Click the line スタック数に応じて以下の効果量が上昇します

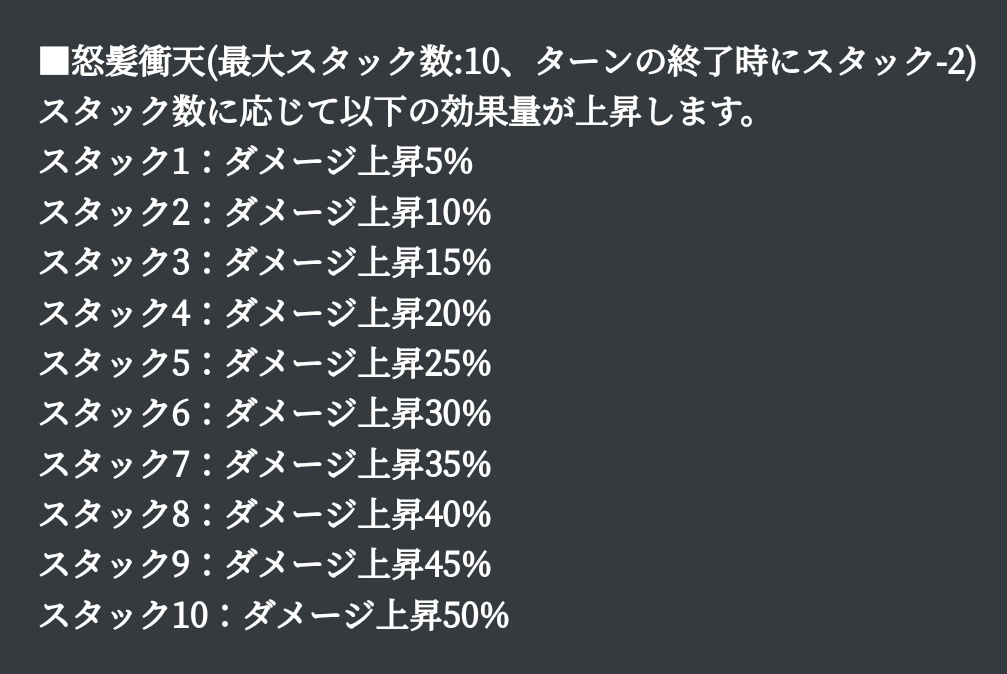[x=396, y=112]
